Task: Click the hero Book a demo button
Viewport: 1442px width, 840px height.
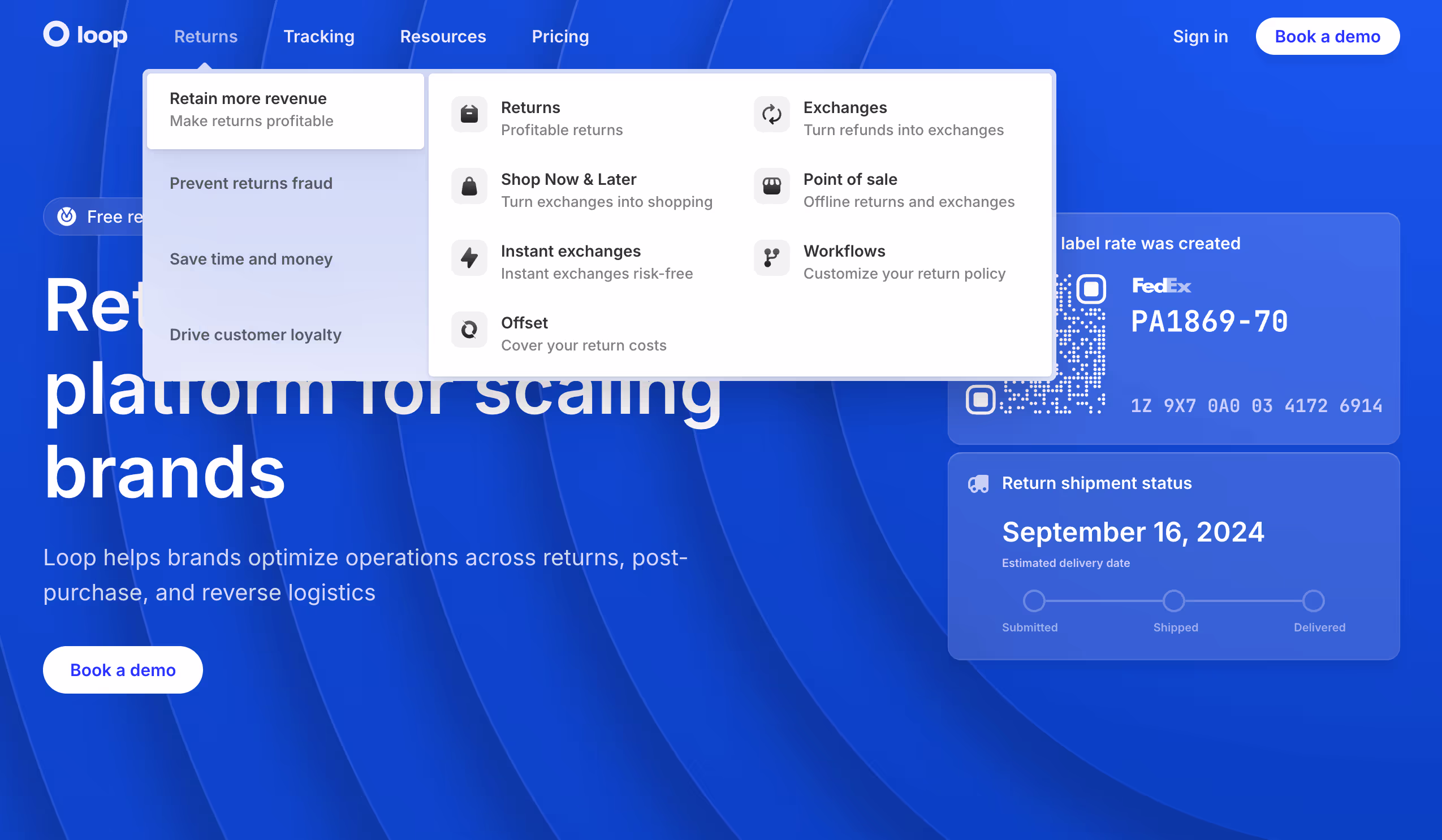Action: (123, 670)
